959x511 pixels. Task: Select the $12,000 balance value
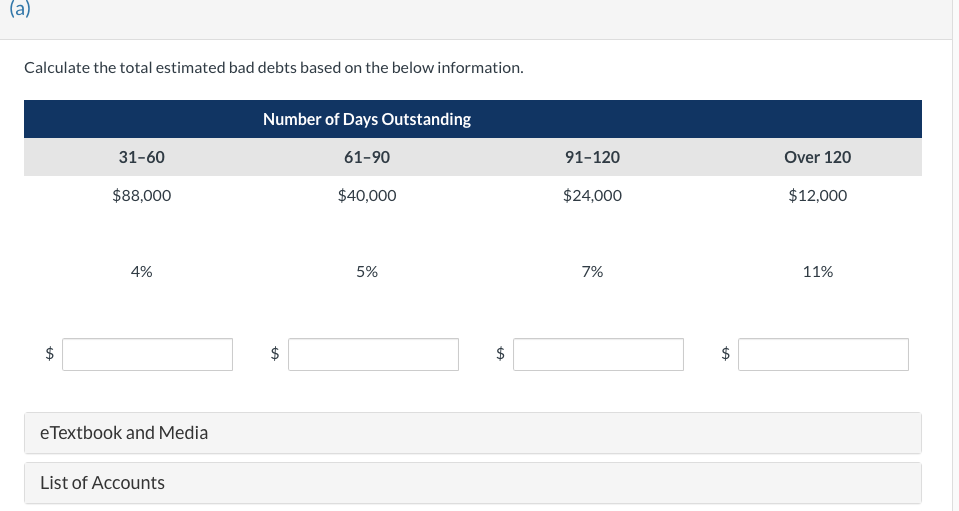(x=818, y=196)
